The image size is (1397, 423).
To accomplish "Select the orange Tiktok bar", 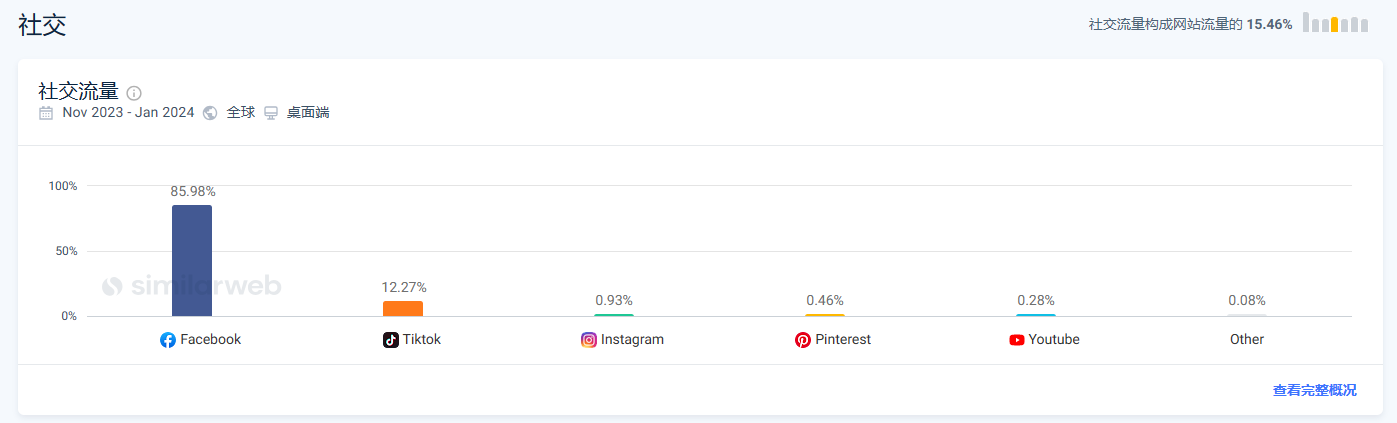I will (x=403, y=309).
